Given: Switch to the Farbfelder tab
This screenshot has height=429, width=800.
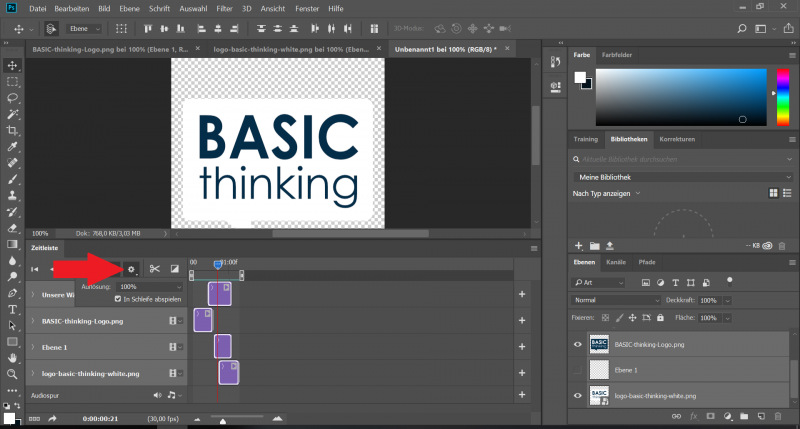Looking at the screenshot, I should pos(617,55).
